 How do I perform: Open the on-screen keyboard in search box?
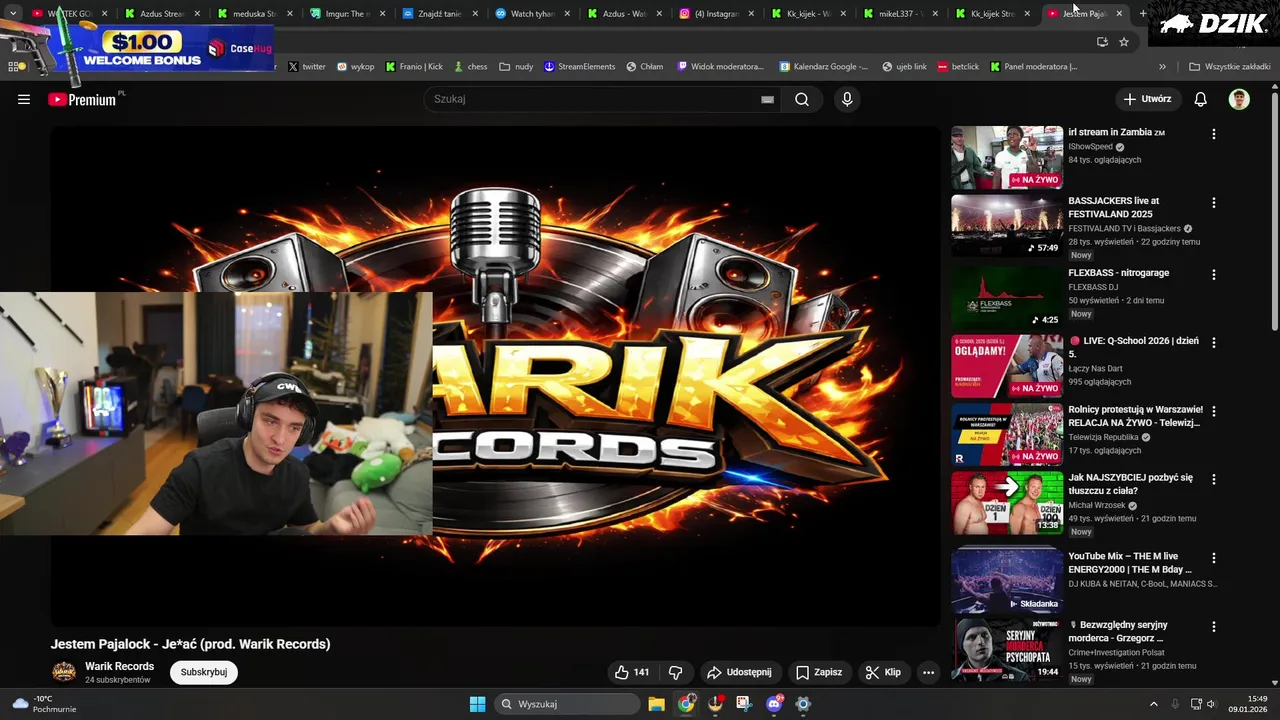click(767, 99)
